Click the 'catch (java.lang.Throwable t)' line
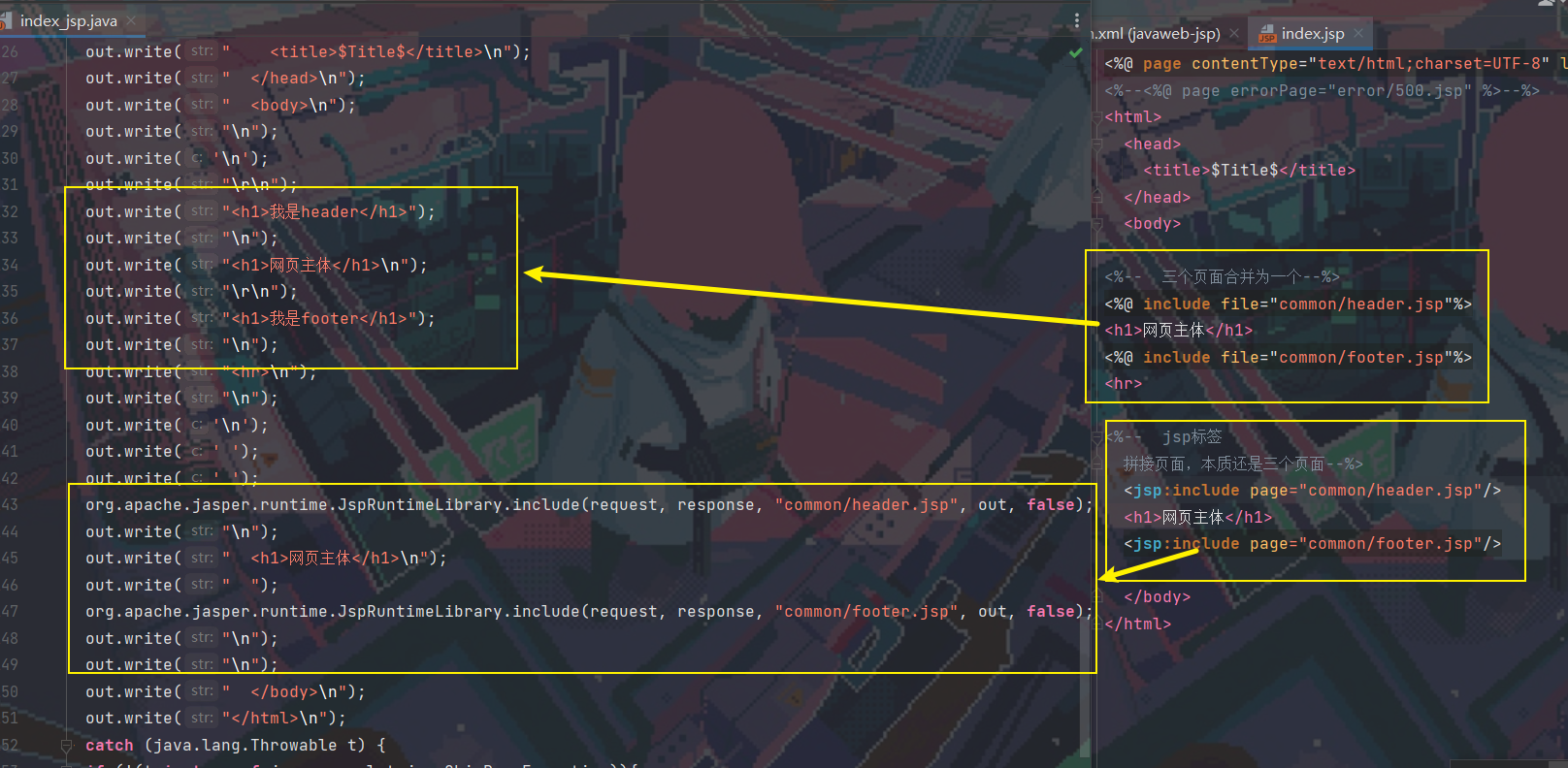Image resolution: width=1568 pixels, height=768 pixels. click(236, 746)
